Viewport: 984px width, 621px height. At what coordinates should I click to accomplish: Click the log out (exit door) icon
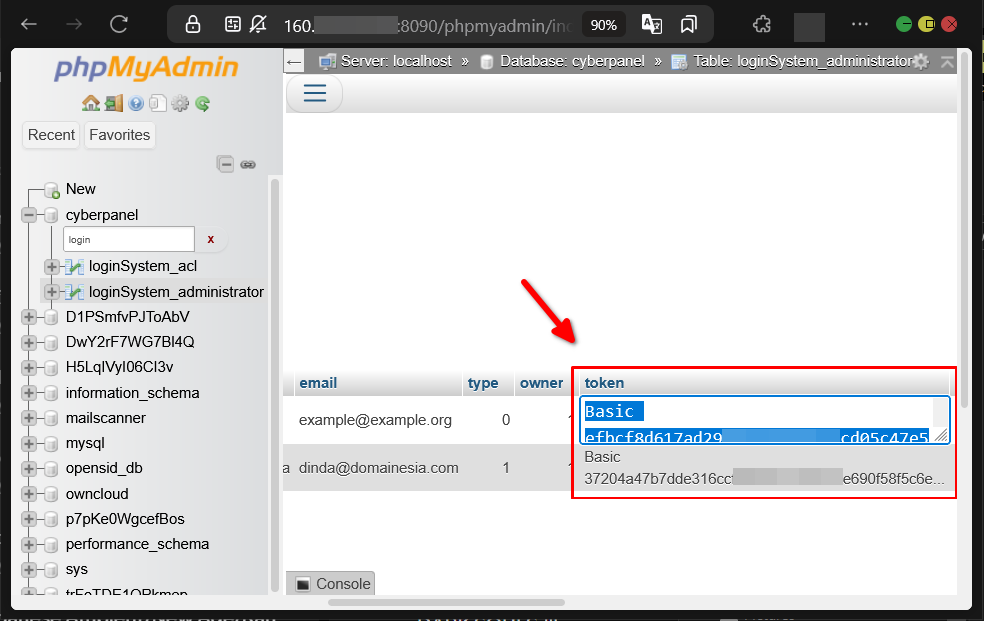click(114, 104)
